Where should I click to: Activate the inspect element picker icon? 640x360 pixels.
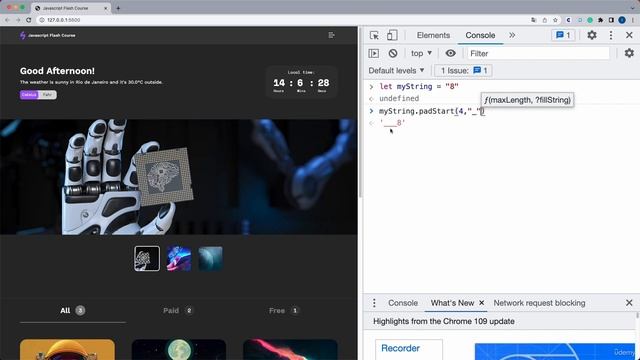[374, 36]
